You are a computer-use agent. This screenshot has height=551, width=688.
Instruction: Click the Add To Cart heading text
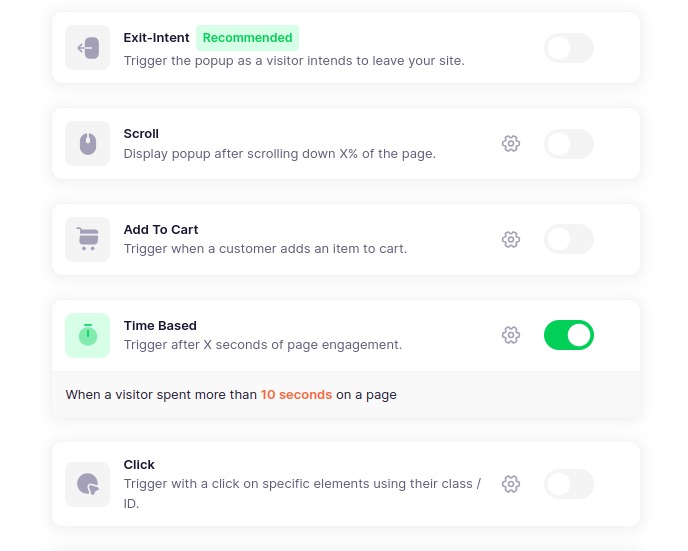pos(161,229)
